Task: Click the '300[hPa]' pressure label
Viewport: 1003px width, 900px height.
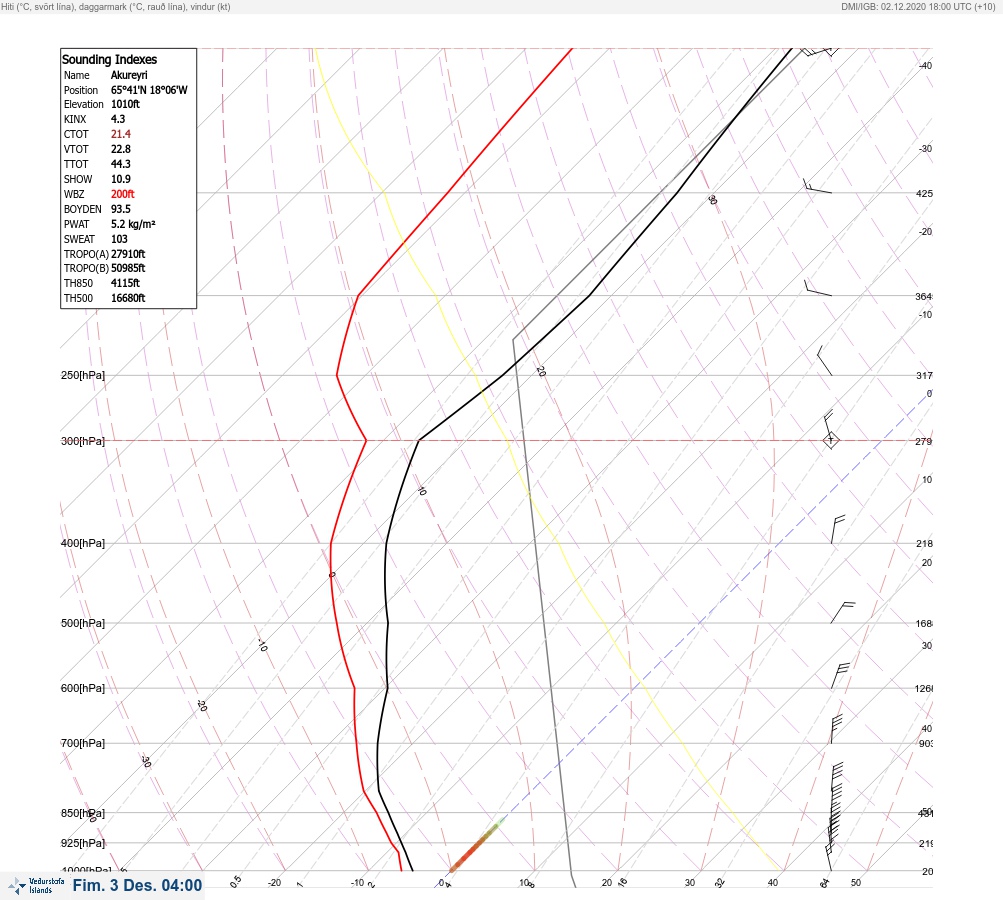Action: 83,441
